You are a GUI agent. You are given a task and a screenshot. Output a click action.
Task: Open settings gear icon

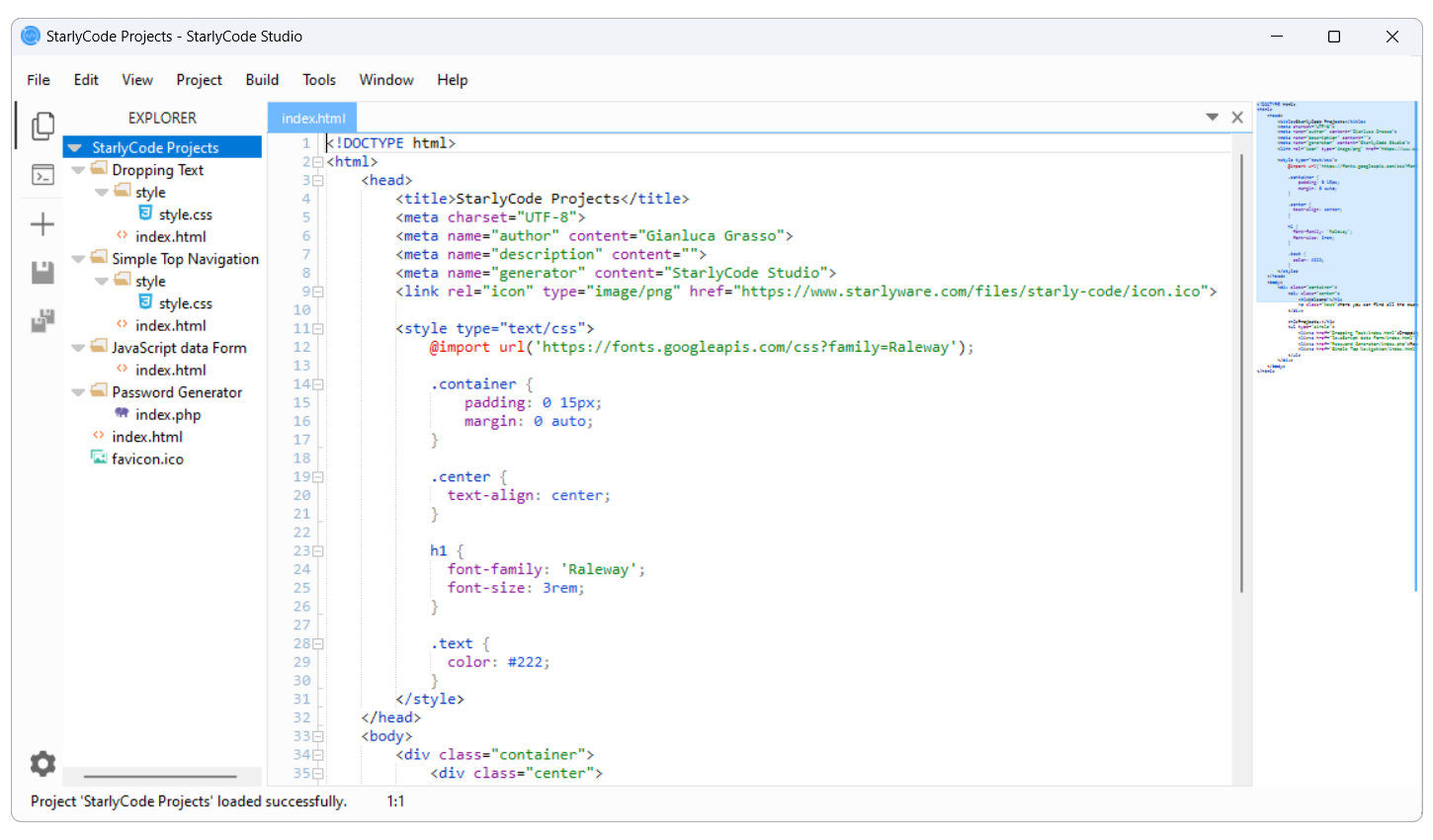(42, 763)
